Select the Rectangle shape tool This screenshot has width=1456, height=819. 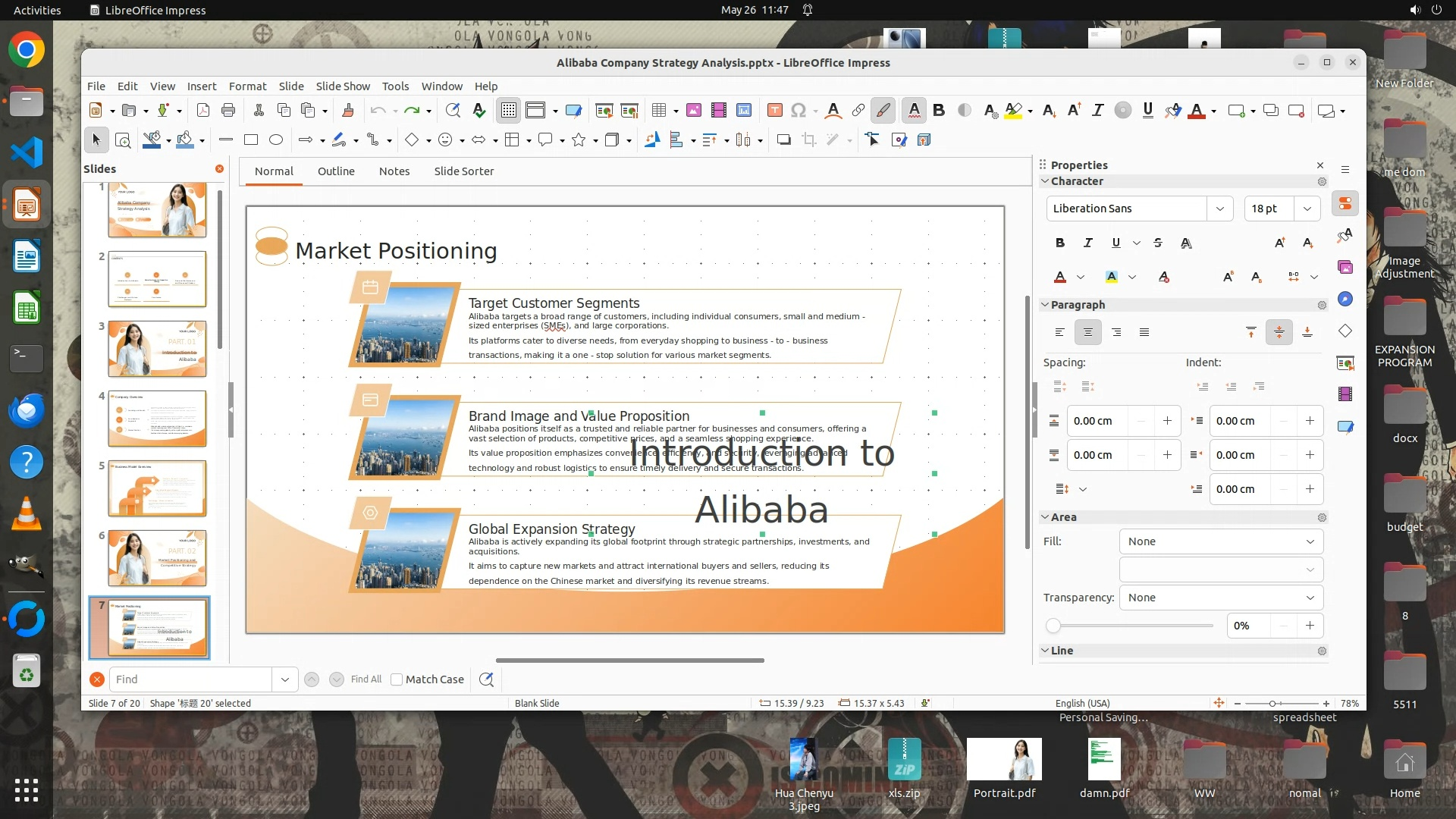(x=251, y=140)
